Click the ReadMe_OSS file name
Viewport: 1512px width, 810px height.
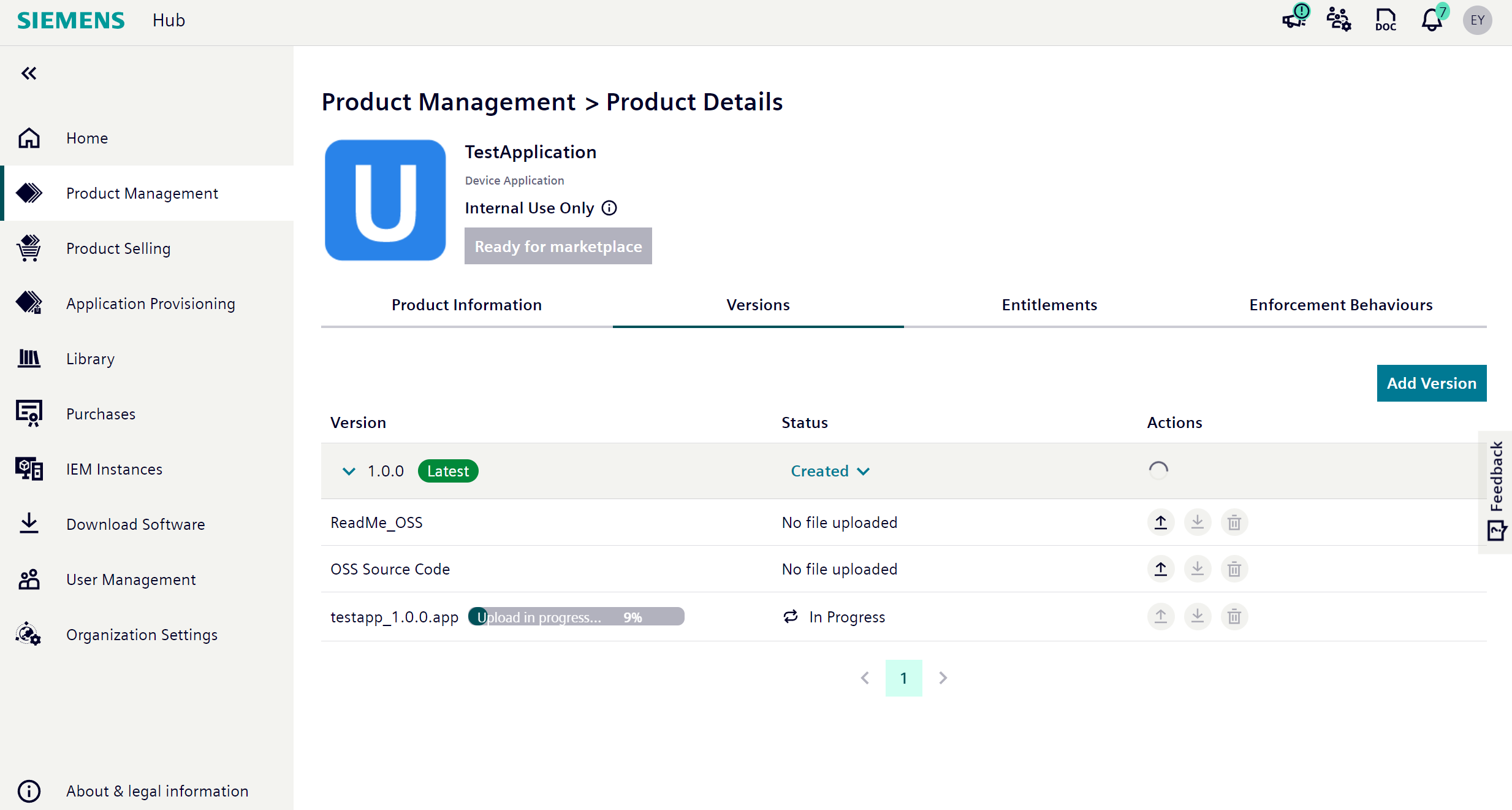[x=376, y=522]
